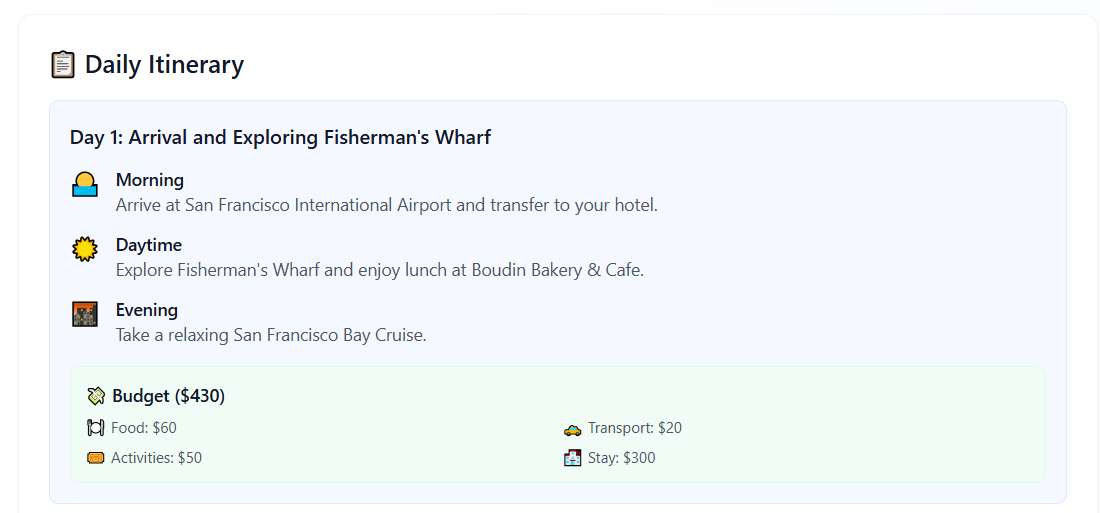Click the Day 1 Arrival title
1100x513 pixels.
(x=280, y=138)
